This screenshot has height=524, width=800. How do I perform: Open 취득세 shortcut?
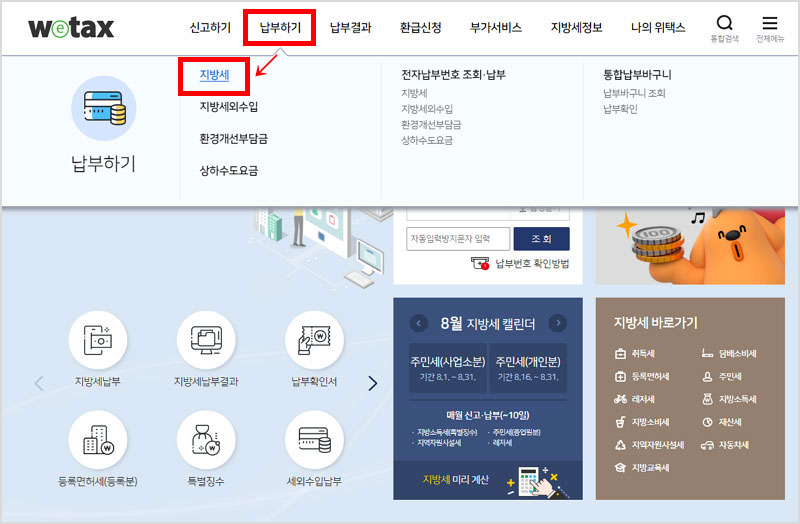pos(635,354)
